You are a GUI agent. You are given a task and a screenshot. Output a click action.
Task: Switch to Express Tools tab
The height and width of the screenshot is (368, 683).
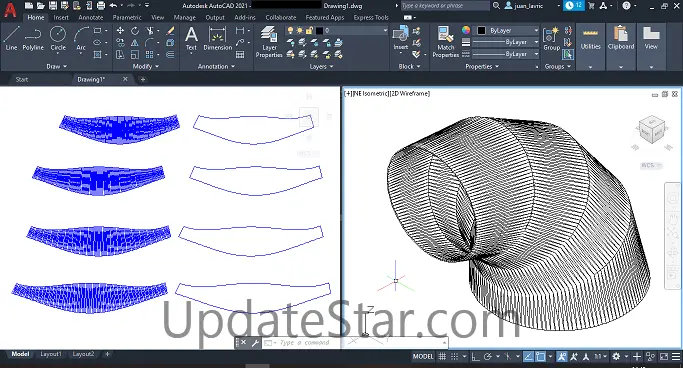[371, 17]
